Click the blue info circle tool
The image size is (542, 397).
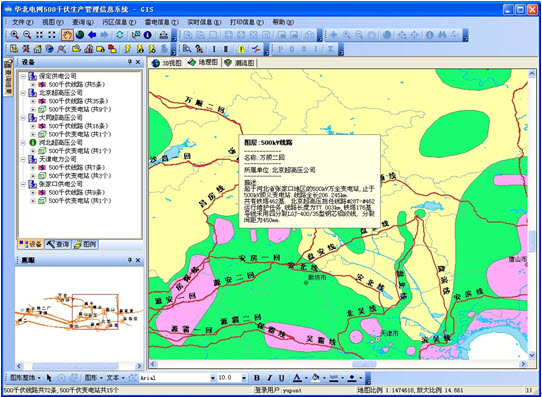tap(148, 35)
